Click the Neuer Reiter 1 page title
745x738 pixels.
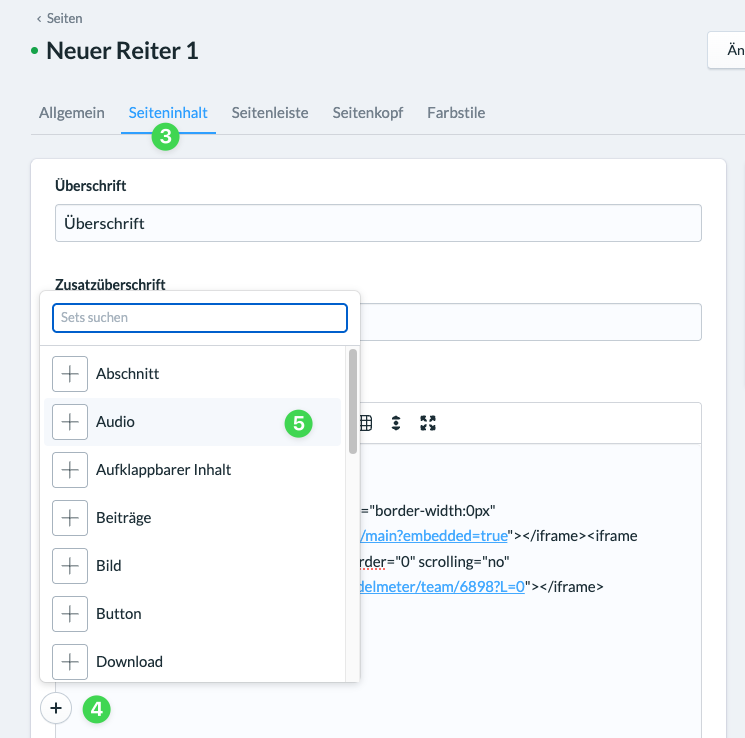point(122,51)
